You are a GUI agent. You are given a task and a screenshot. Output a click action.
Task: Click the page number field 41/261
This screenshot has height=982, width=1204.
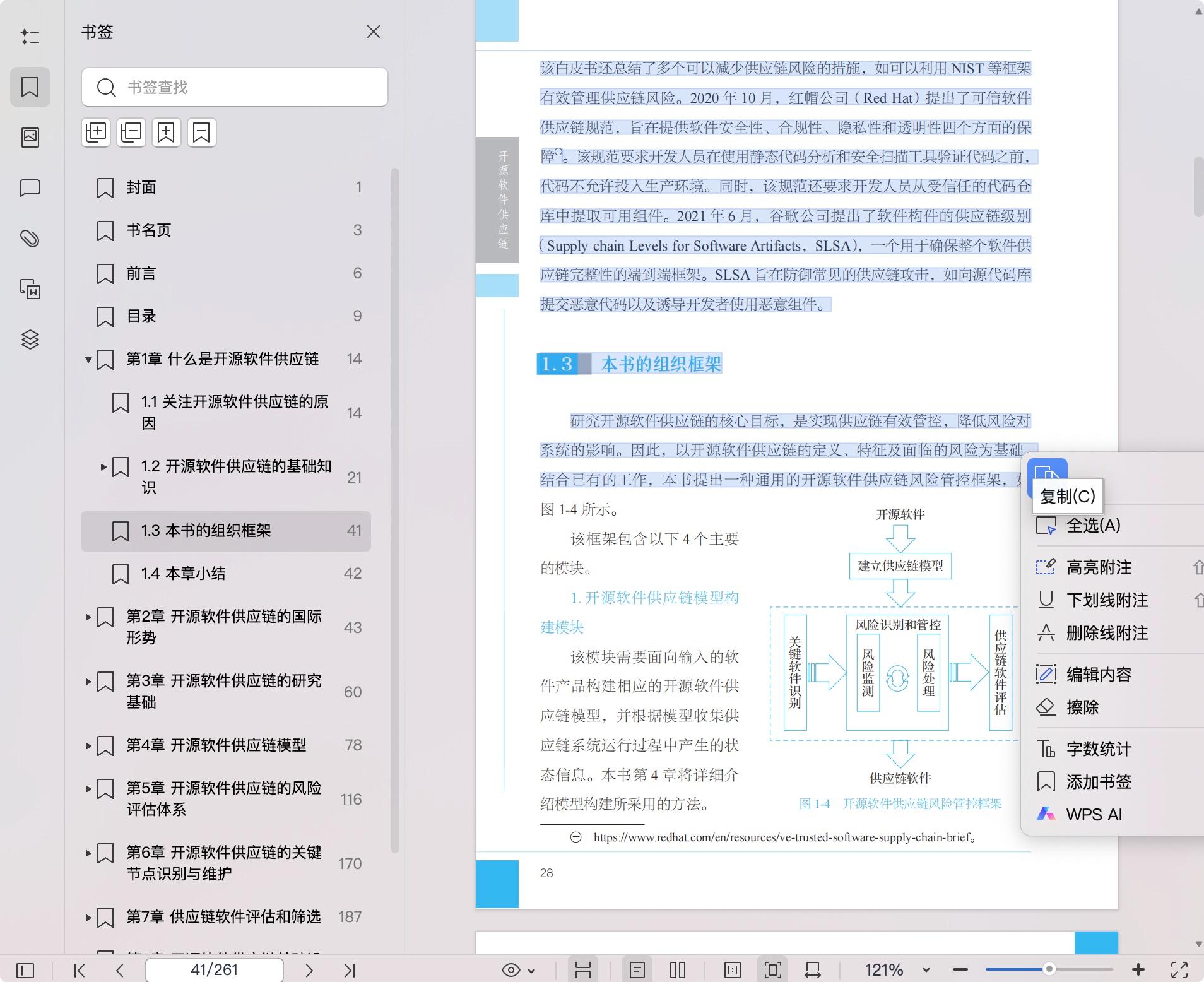pyautogui.click(x=215, y=970)
